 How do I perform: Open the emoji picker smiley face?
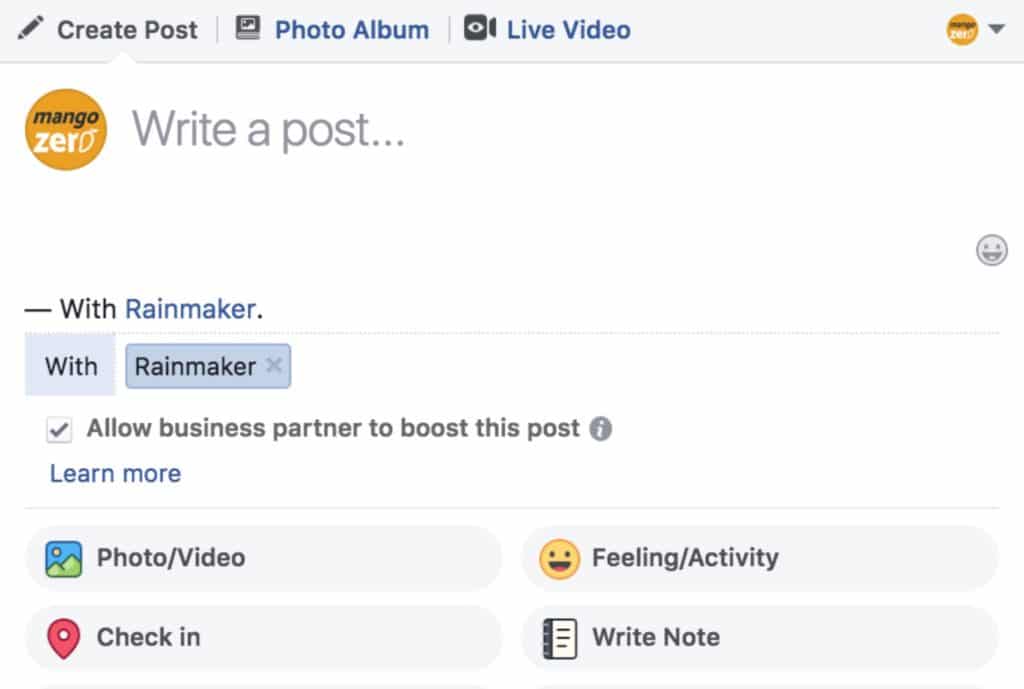point(991,250)
